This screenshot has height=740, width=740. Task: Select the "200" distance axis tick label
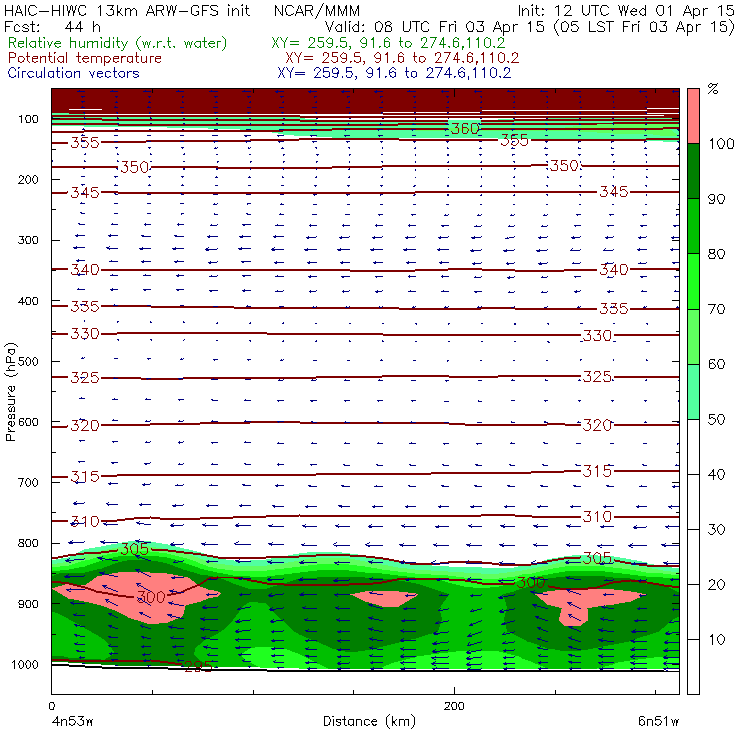454,706
